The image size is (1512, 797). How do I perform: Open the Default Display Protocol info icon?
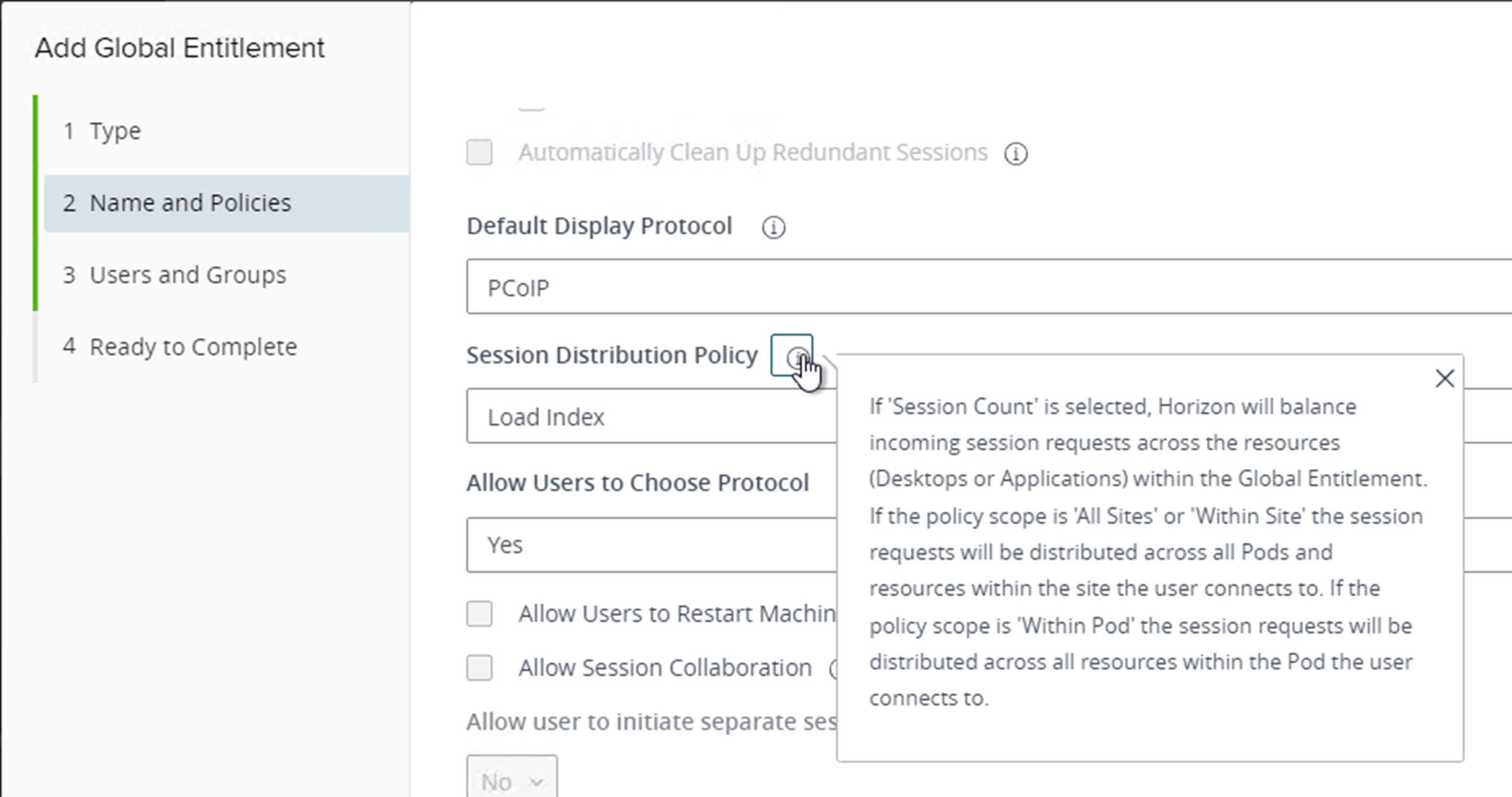773,227
